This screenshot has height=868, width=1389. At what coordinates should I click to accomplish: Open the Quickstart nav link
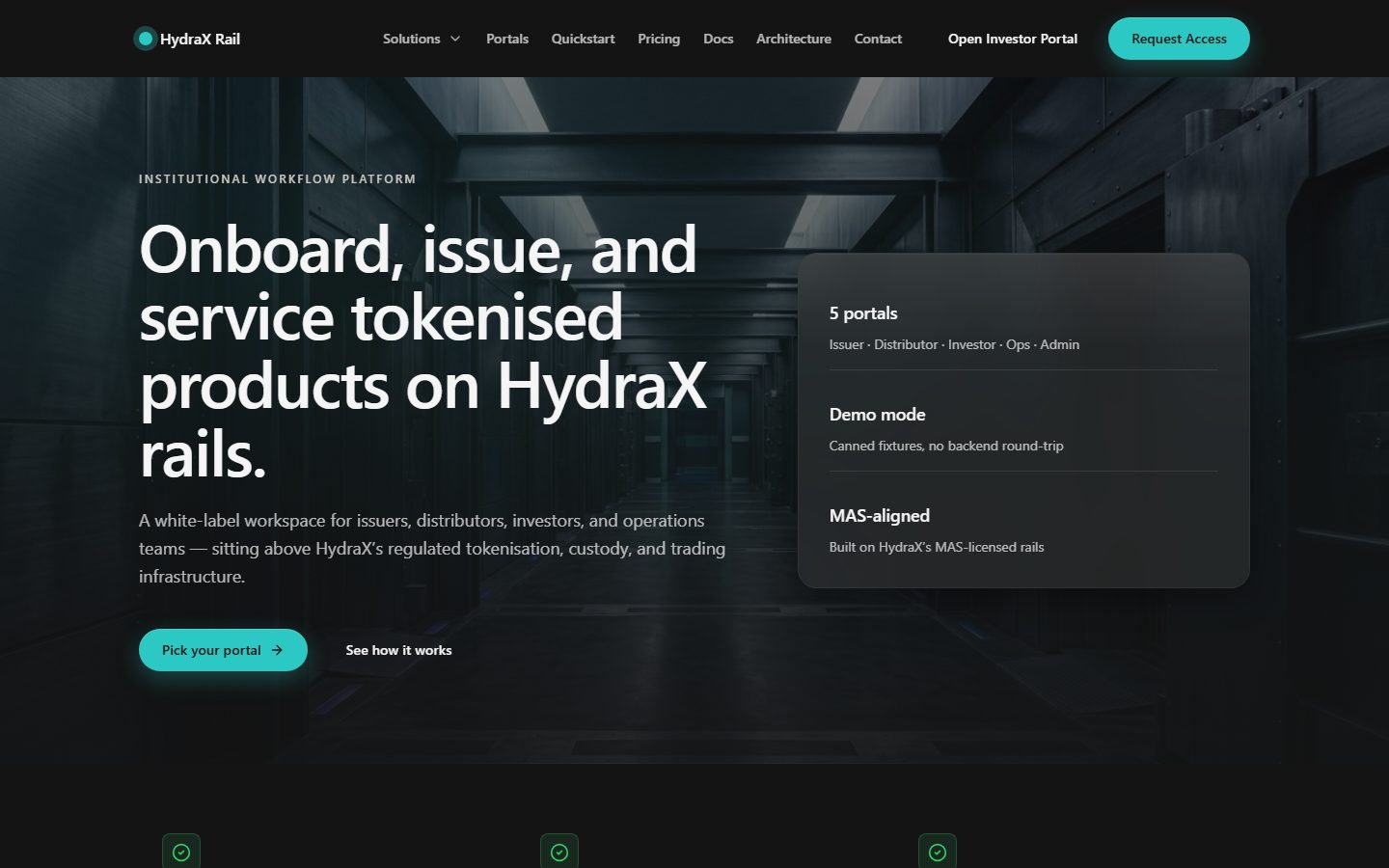(x=583, y=39)
